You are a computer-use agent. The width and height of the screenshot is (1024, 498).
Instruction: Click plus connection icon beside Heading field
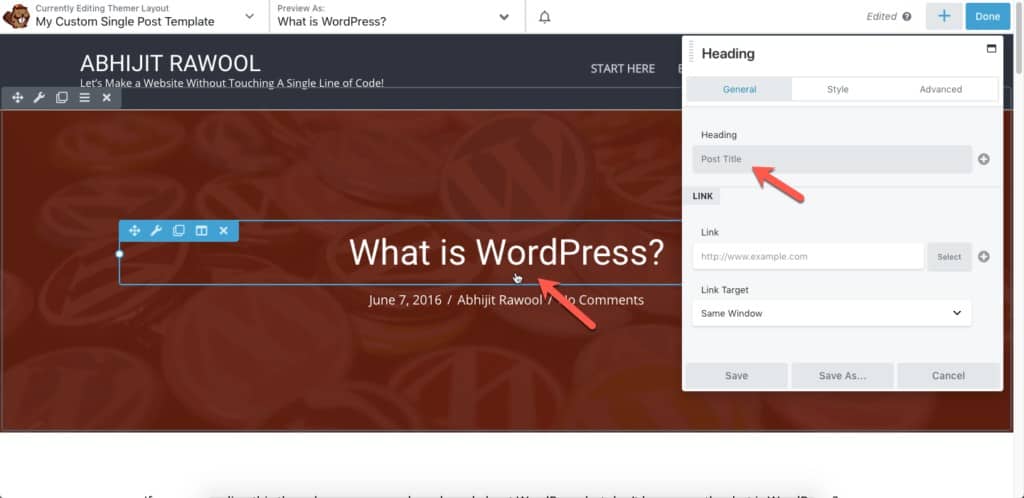coord(984,159)
